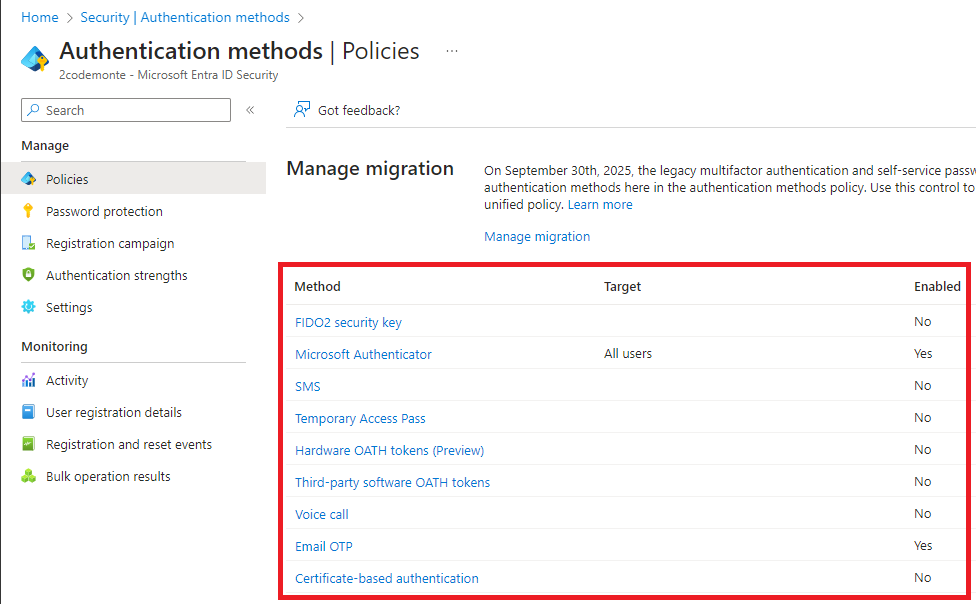976x604 pixels.
Task: Collapse the left navigation pane
Action: [x=249, y=110]
